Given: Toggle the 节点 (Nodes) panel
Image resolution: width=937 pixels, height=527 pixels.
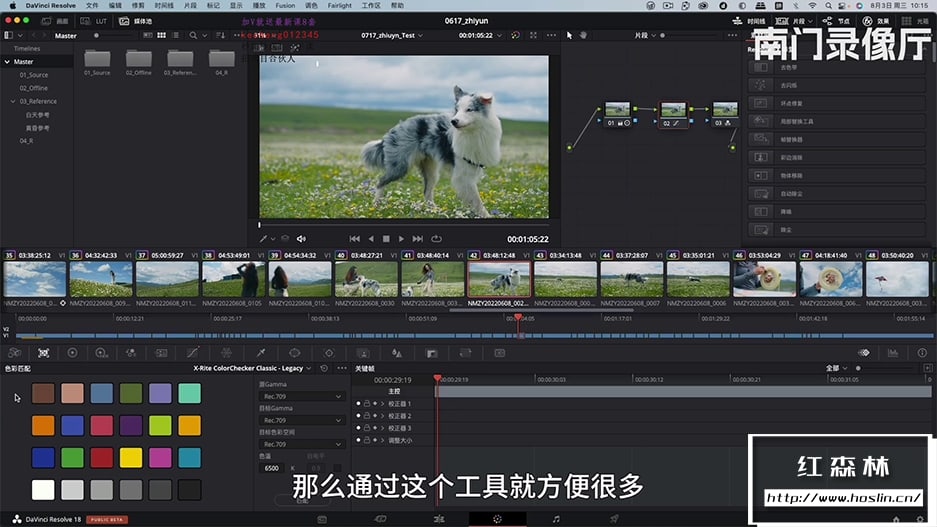Looking at the screenshot, I should [837, 20].
